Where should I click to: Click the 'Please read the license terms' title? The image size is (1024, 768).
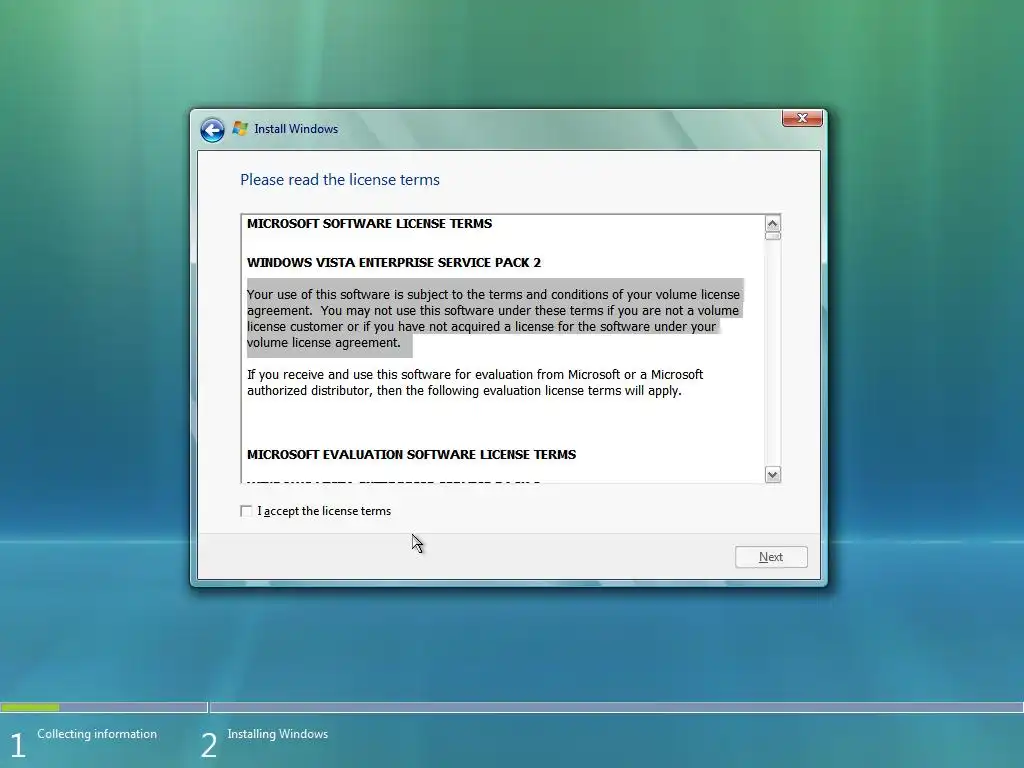tap(340, 180)
